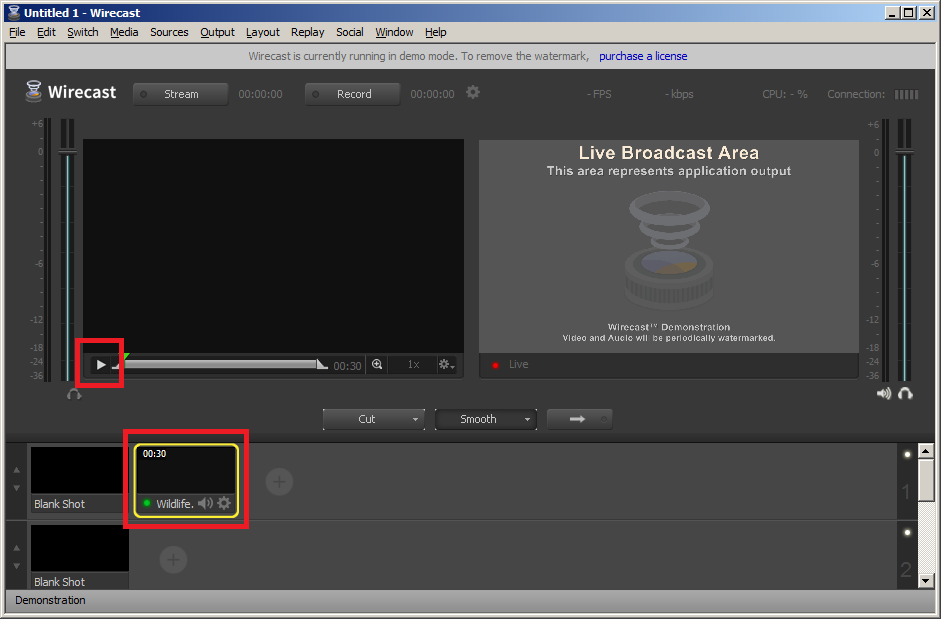Image resolution: width=941 pixels, height=619 pixels.
Task: Click the layer list scrollbar thumb
Action: 926,480
